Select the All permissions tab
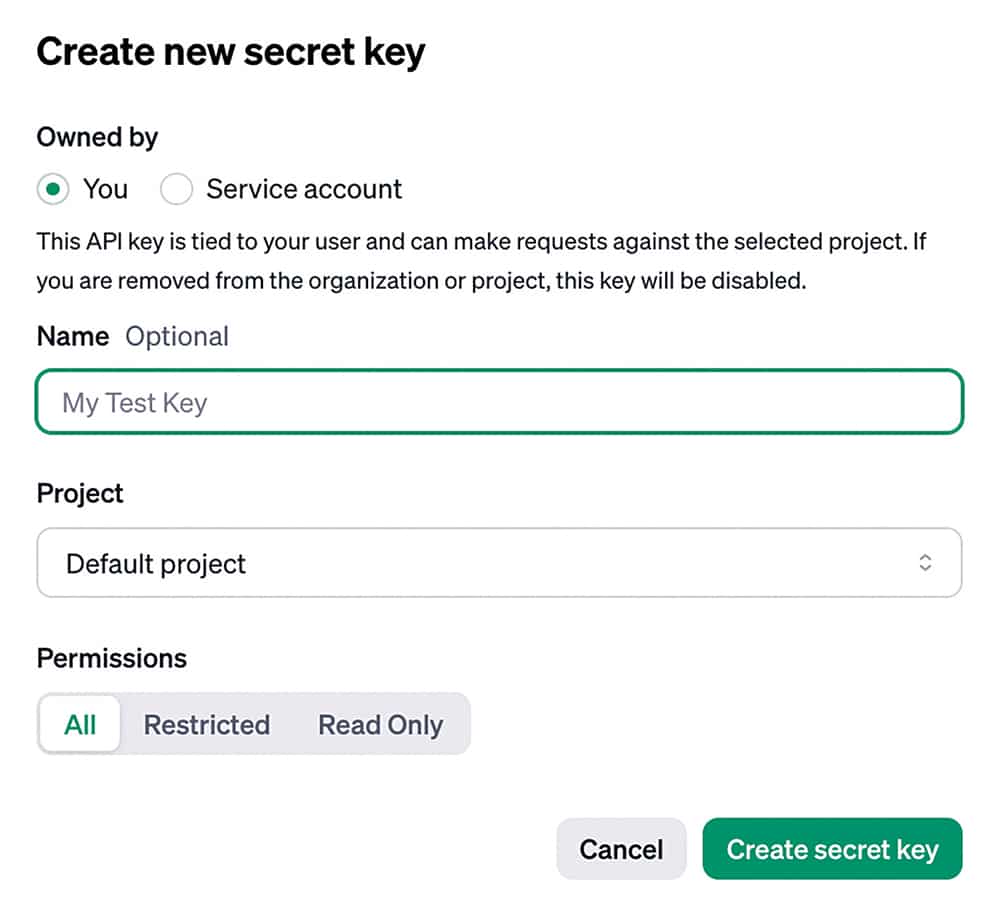The height and width of the screenshot is (912, 1000). click(x=80, y=724)
